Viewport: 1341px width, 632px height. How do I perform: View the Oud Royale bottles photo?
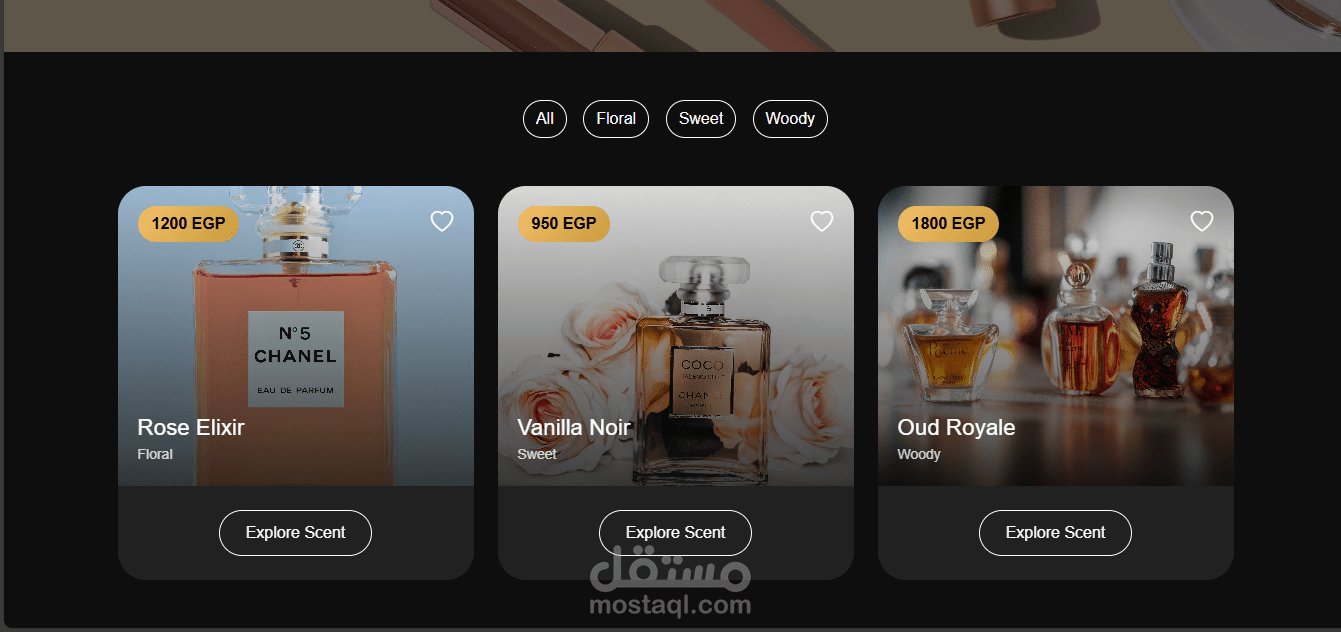(1056, 336)
